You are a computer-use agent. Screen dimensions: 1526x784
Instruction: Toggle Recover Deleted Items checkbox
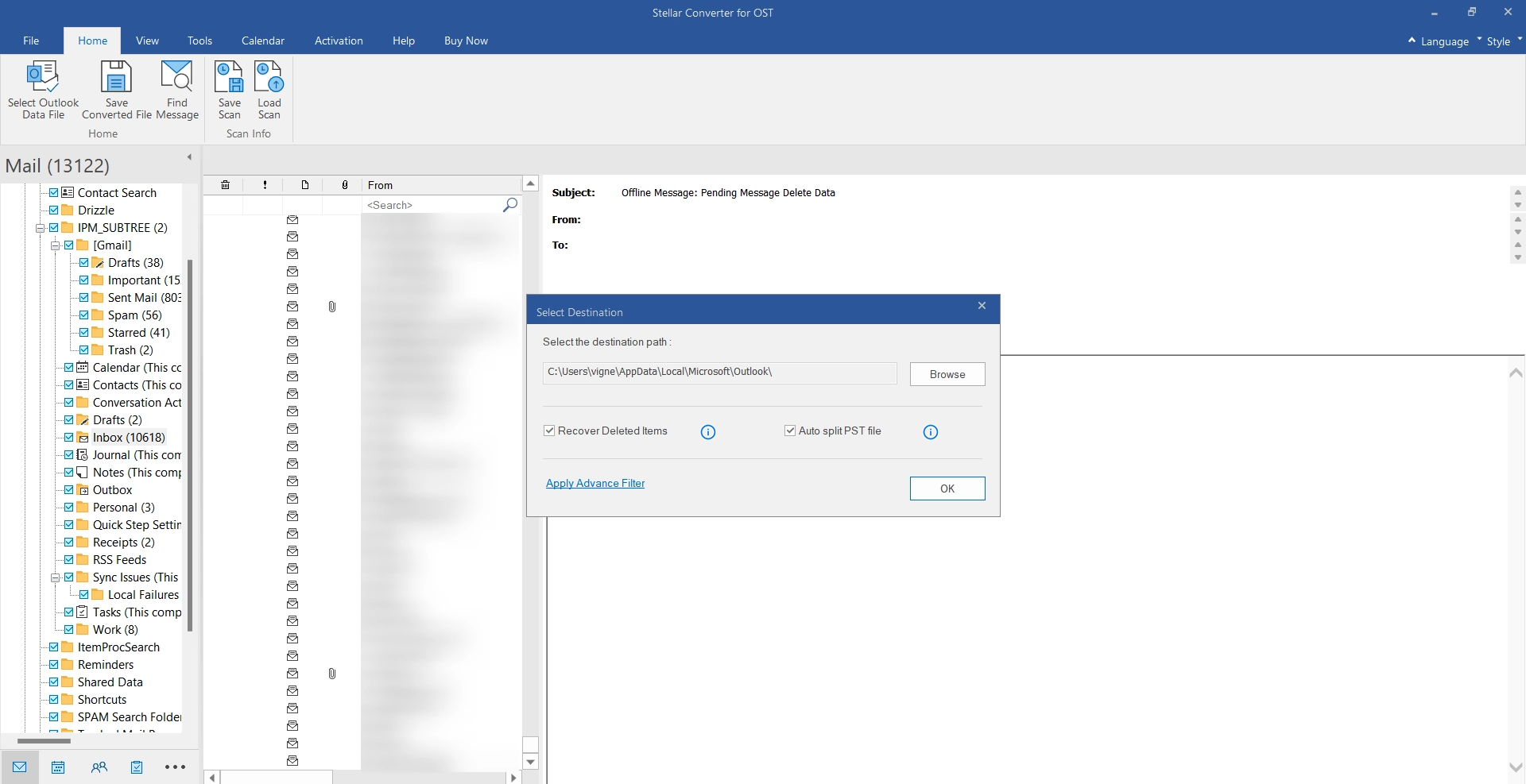pyautogui.click(x=549, y=431)
